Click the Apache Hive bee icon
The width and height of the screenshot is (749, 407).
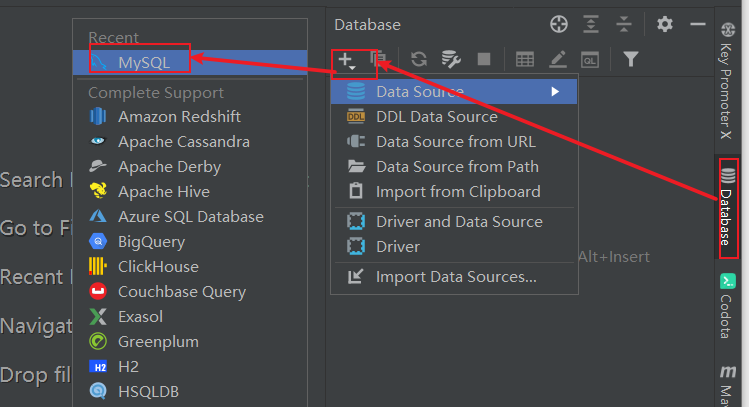[x=98, y=191]
